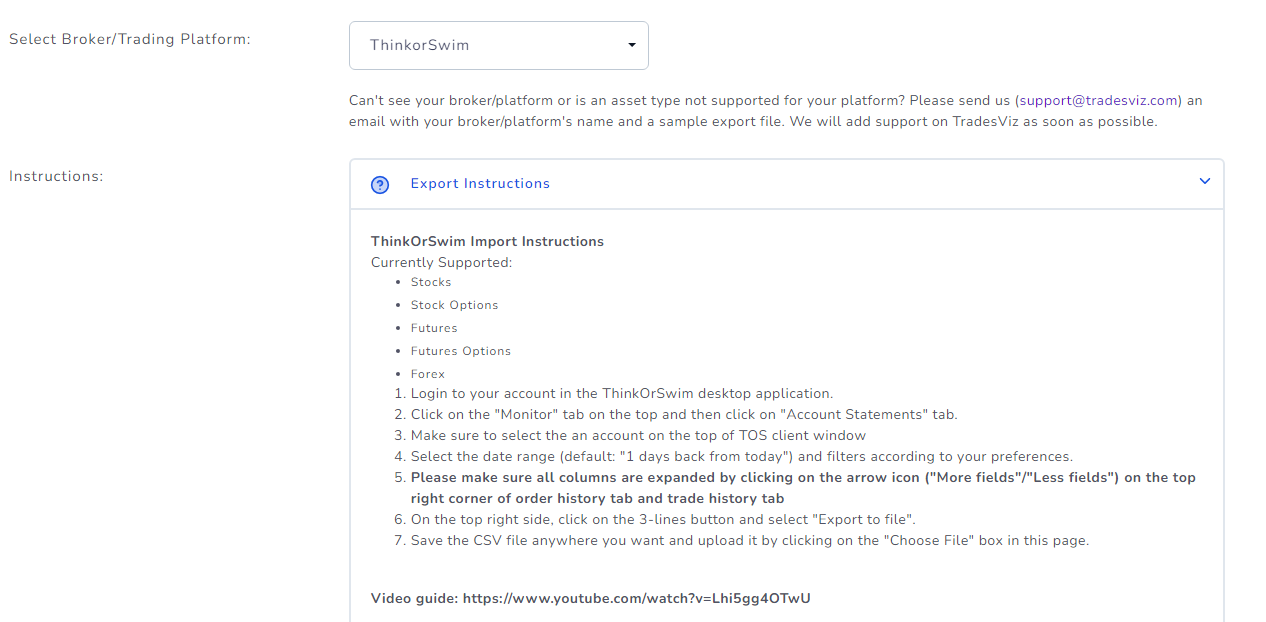Toggle the chevron beside Export Instructions

(1204, 181)
